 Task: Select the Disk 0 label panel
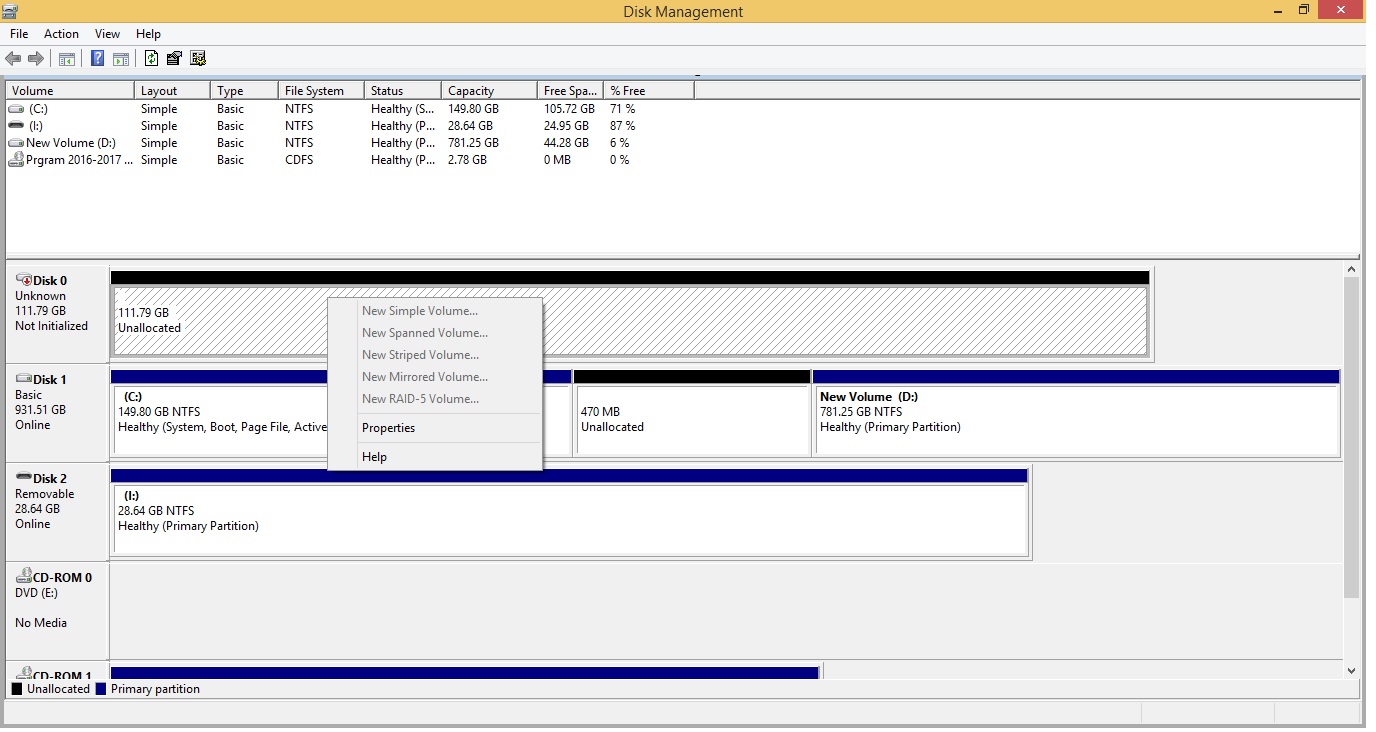(x=57, y=312)
